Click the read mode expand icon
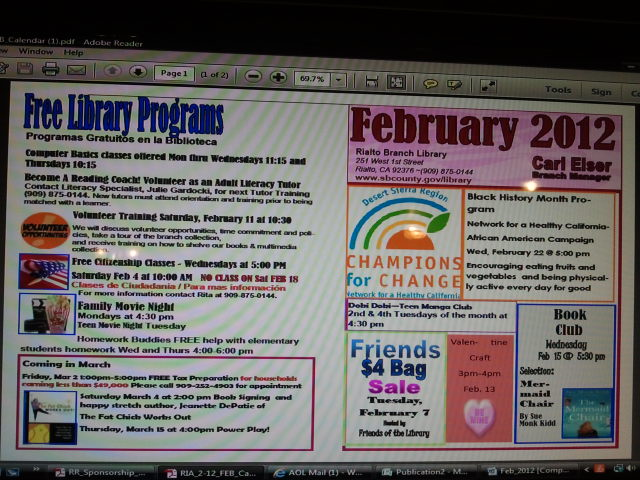 click(488, 86)
